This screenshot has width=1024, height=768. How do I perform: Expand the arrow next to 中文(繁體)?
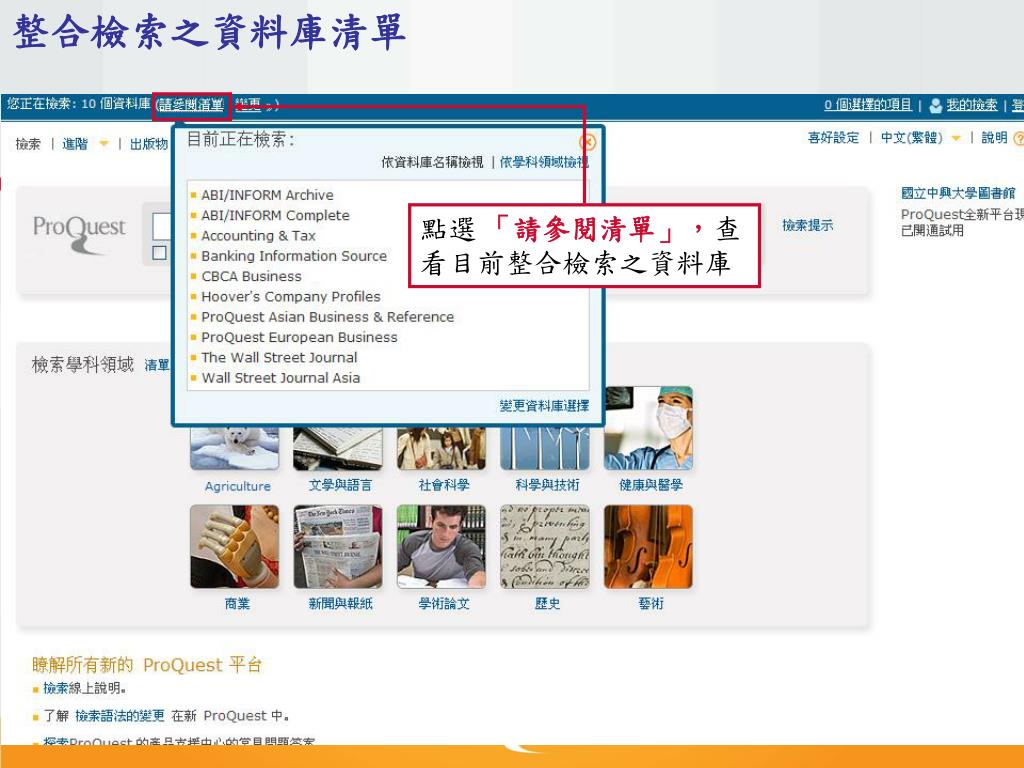[956, 138]
